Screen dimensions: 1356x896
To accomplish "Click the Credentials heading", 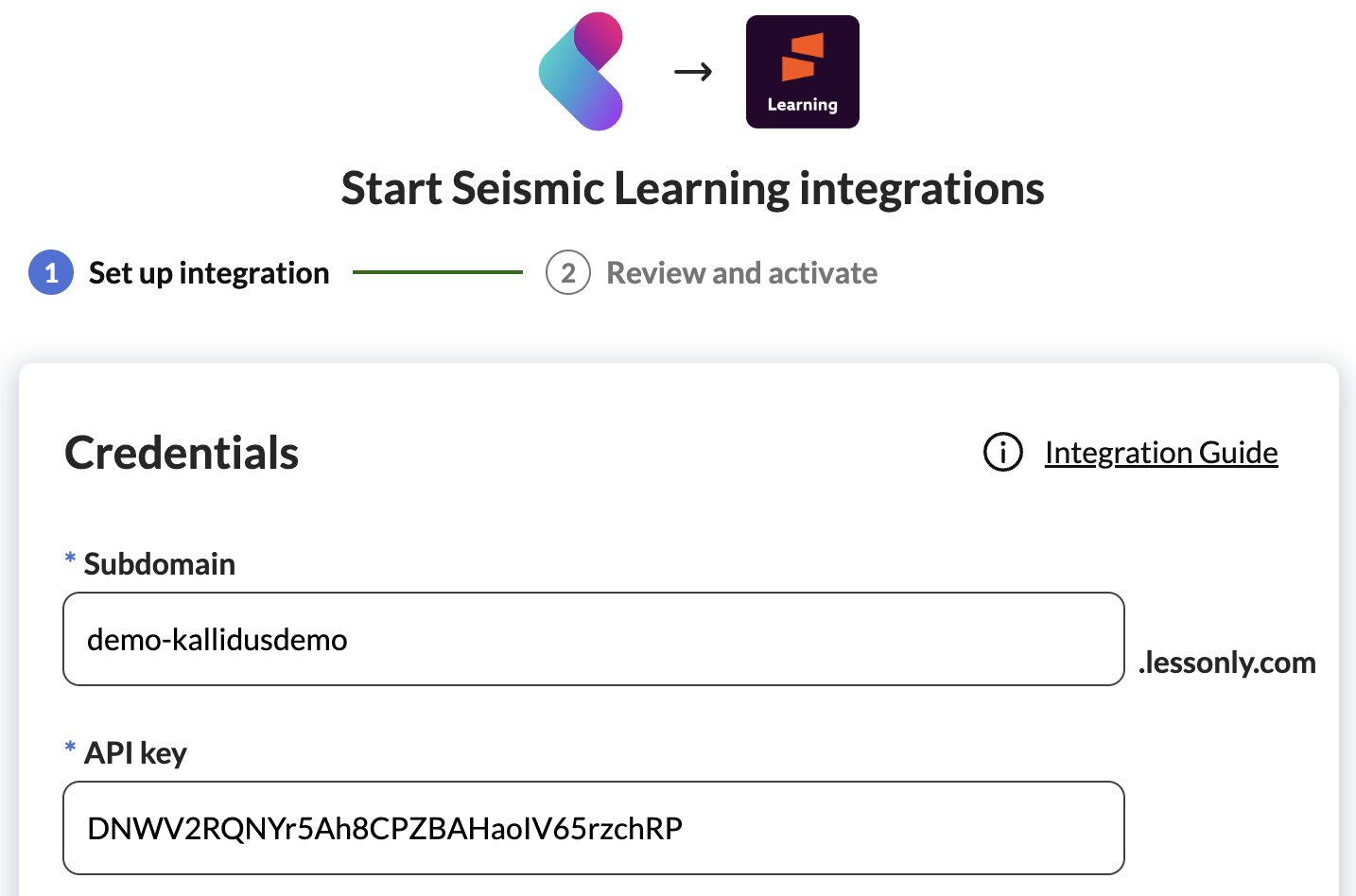I will [181, 453].
